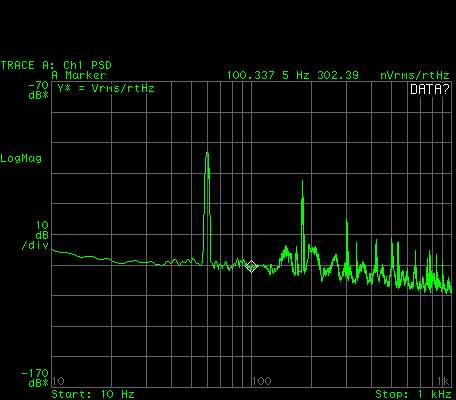Click the 'nVrms/rtHz' unit label
The width and height of the screenshot is (456, 400).
[x=415, y=75]
